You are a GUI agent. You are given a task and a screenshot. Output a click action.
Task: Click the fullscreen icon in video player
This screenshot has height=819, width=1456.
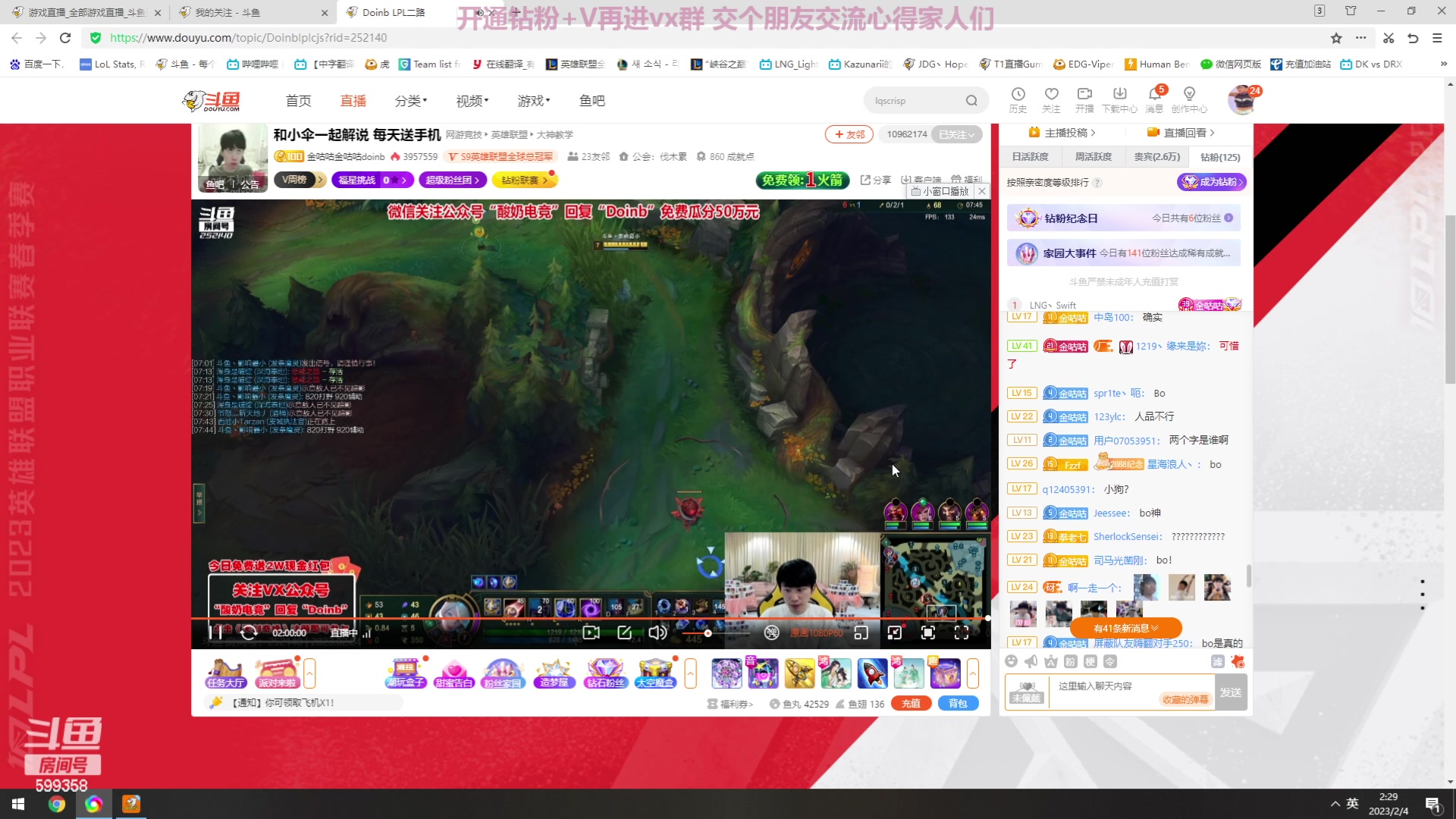[x=962, y=632]
